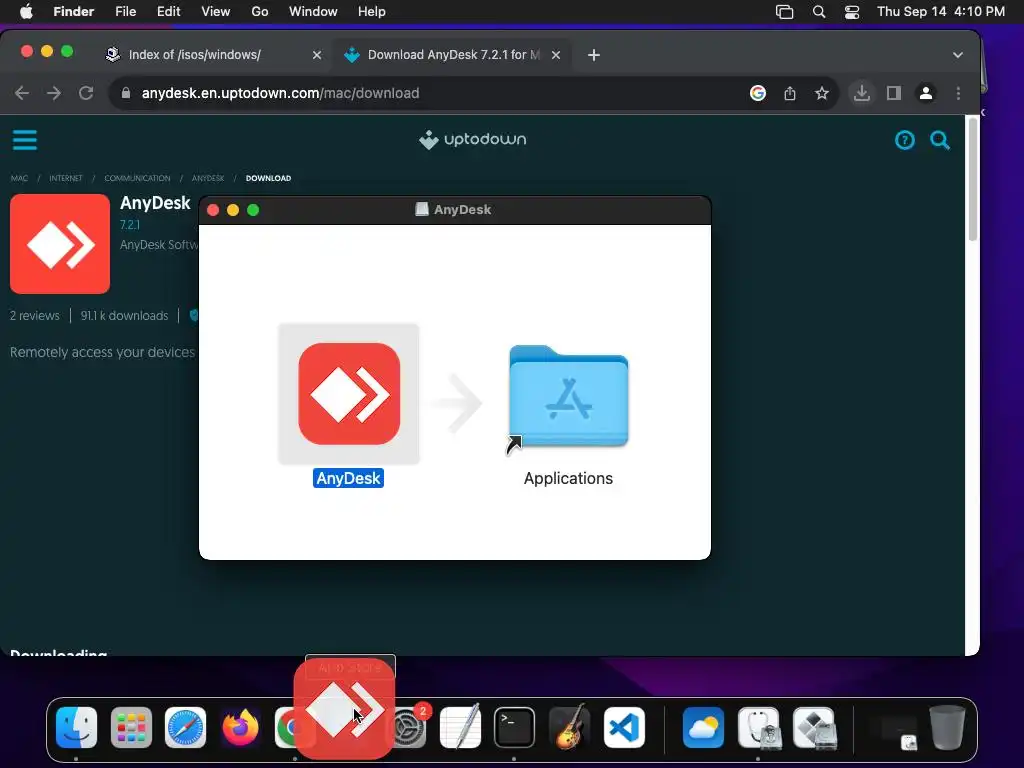Click the Google icon in address bar

[x=758, y=93]
